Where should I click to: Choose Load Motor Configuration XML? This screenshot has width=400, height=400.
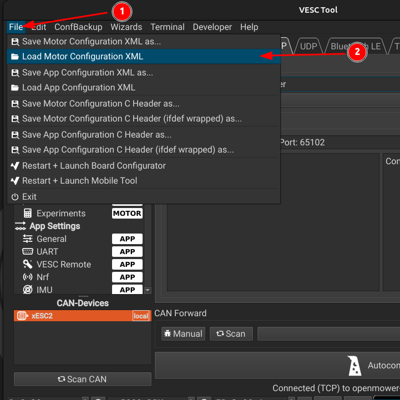(143, 56)
